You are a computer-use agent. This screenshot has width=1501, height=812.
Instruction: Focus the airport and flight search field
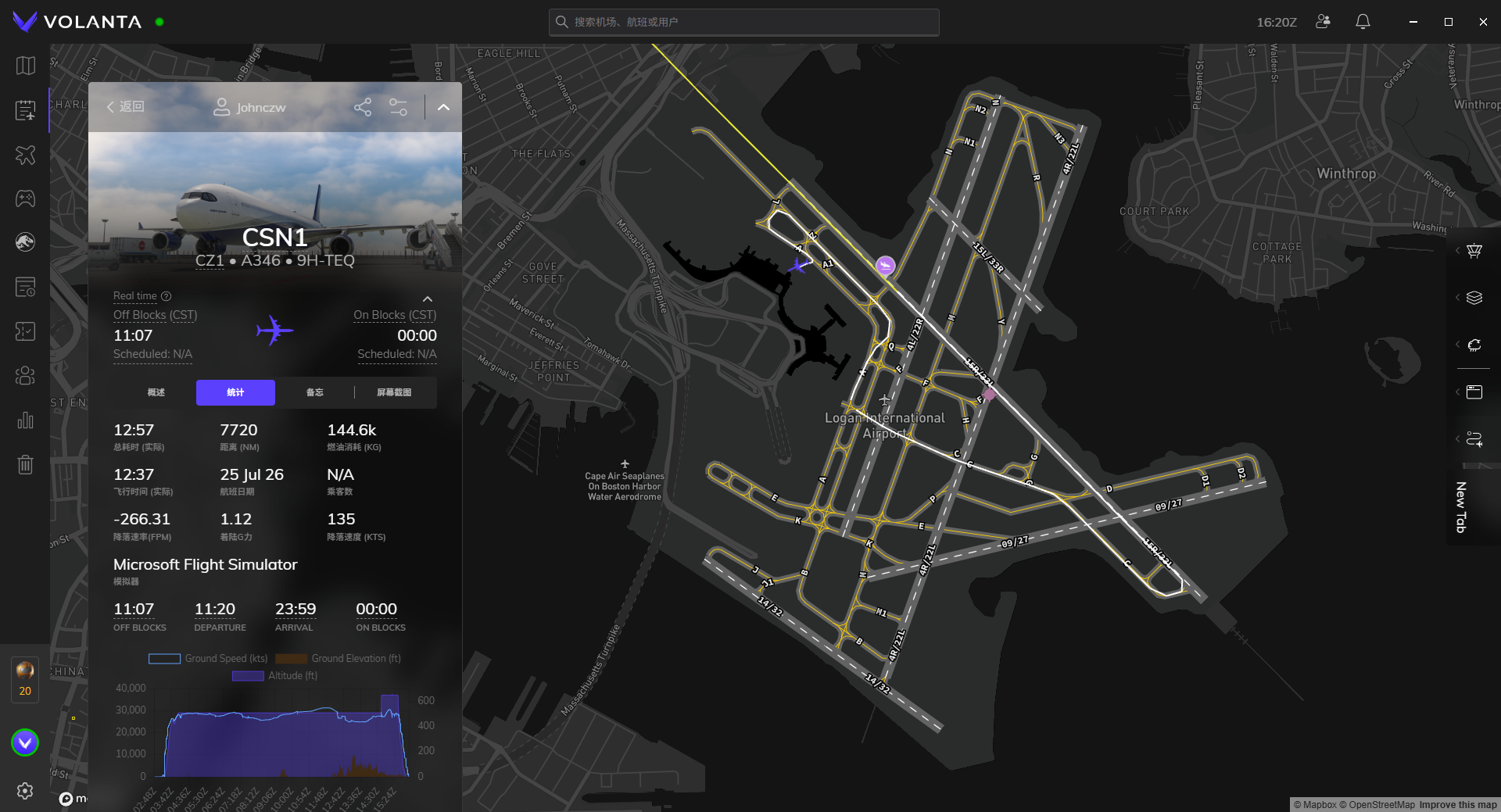(x=743, y=22)
